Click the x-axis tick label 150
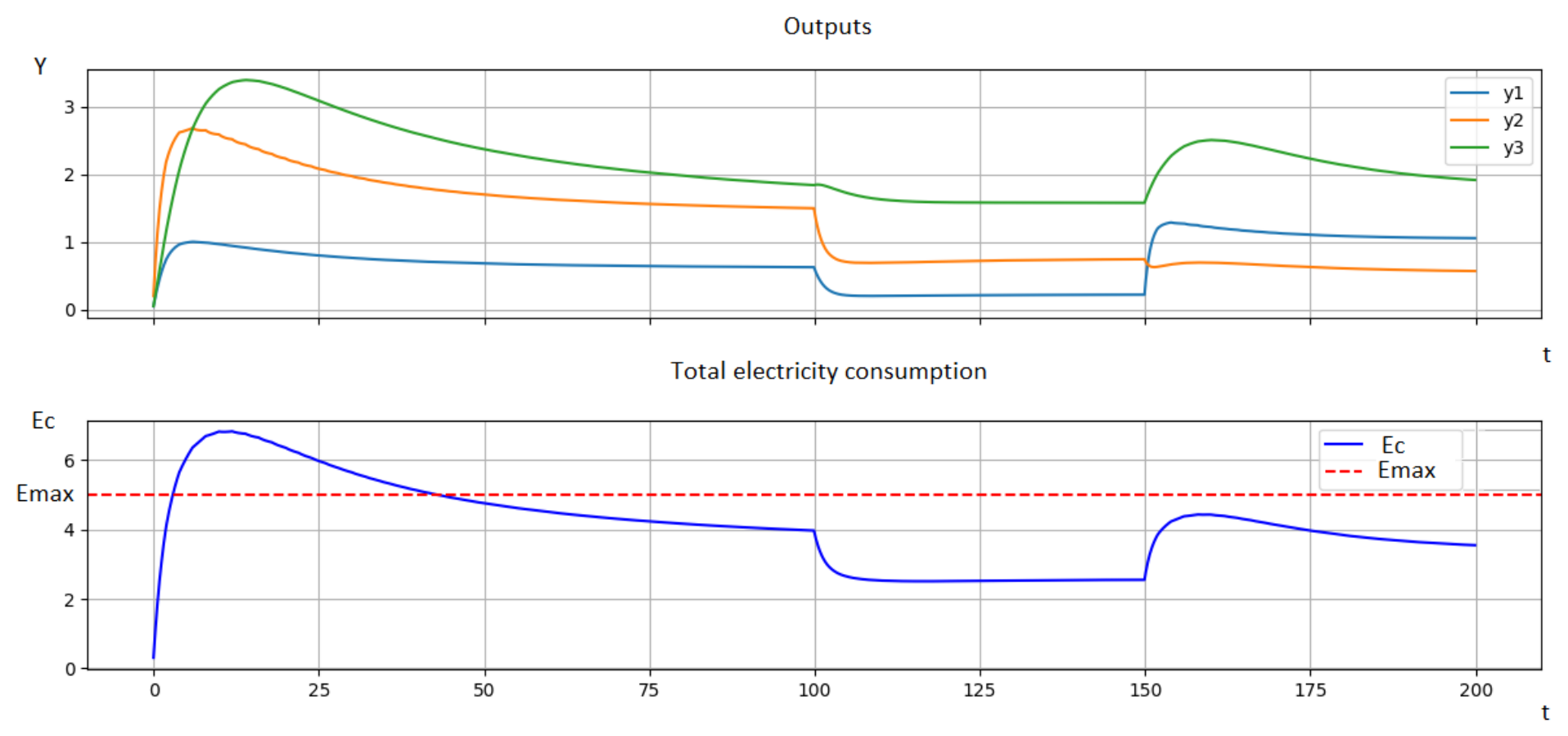This screenshot has height=736, width=1568. click(x=1145, y=690)
